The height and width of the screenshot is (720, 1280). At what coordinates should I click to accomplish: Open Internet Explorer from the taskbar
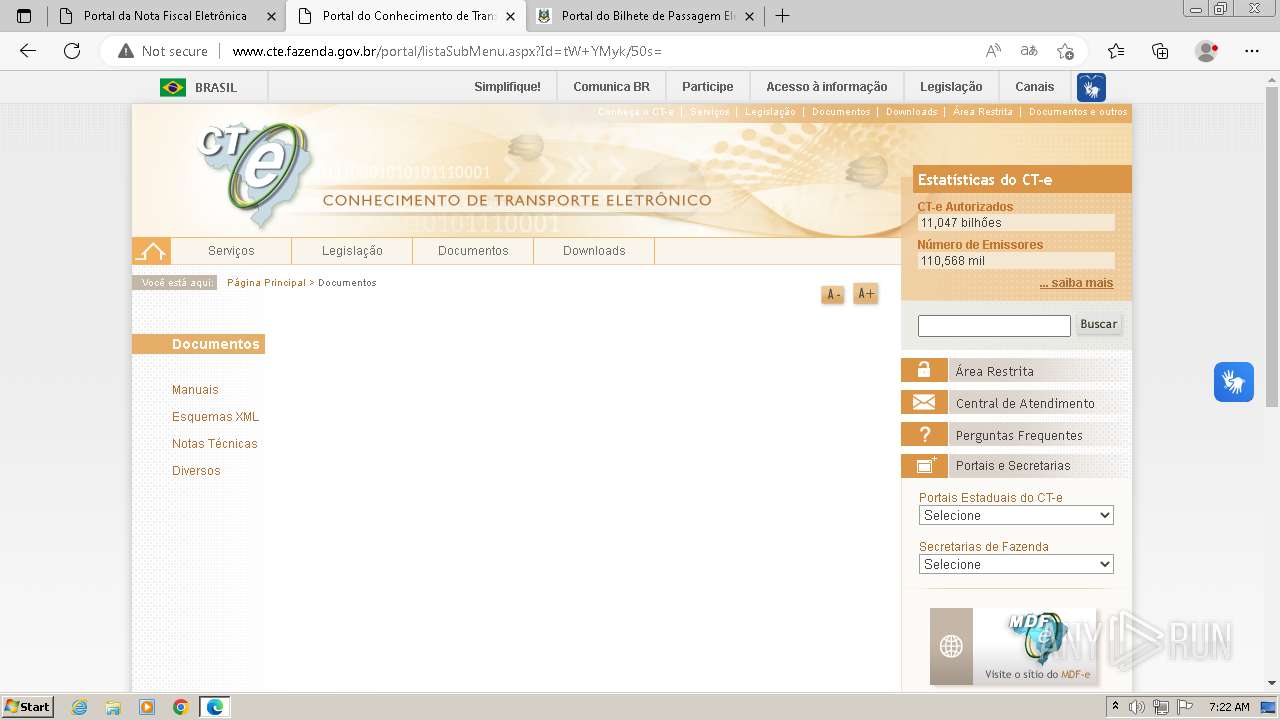coord(79,707)
